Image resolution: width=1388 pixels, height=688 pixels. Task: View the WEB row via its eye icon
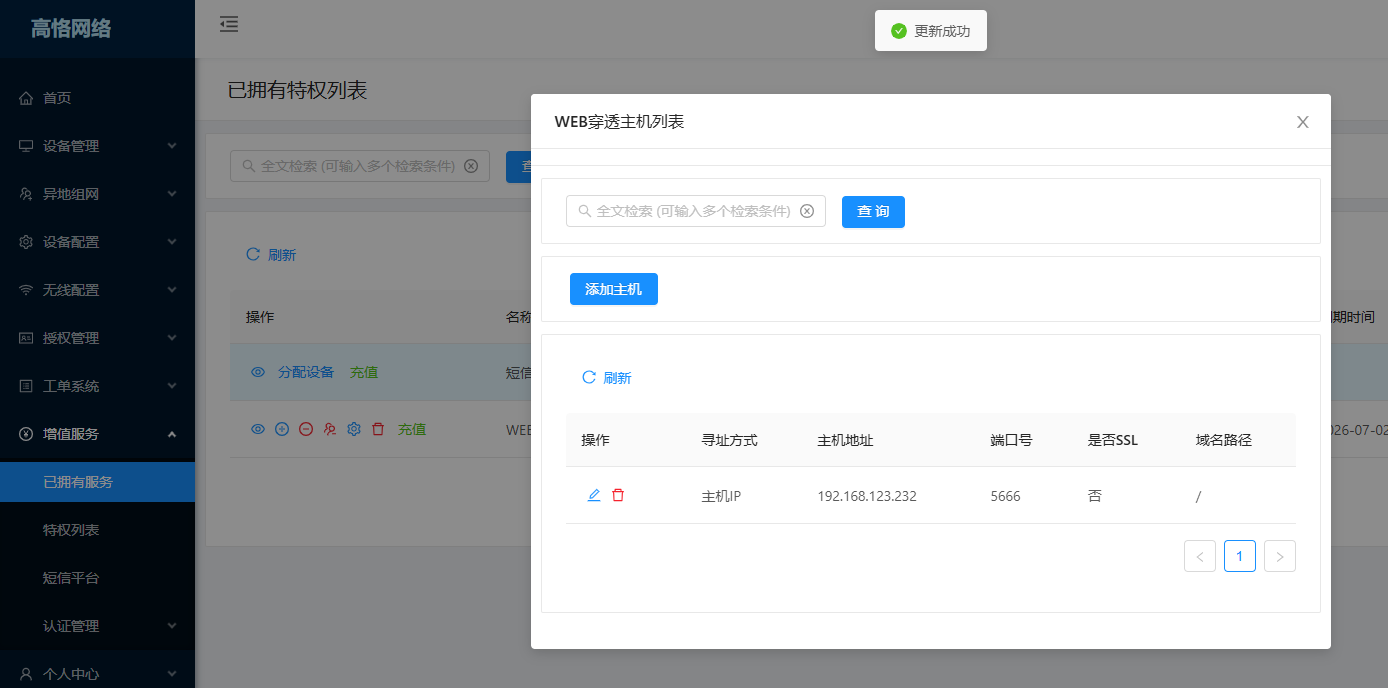point(258,429)
